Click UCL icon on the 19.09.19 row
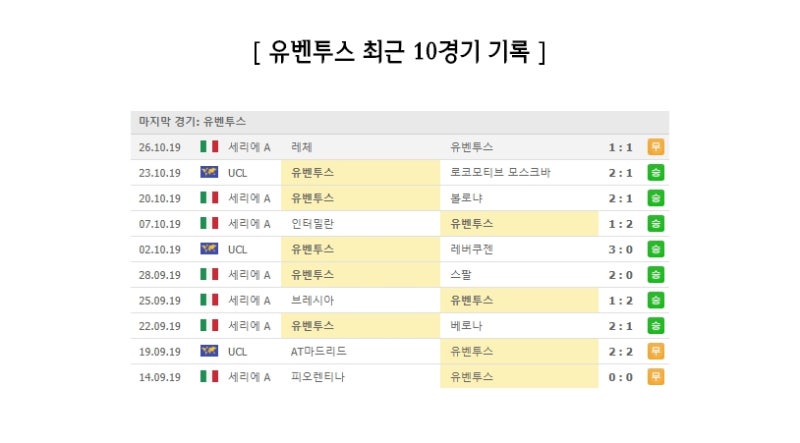 click(209, 351)
